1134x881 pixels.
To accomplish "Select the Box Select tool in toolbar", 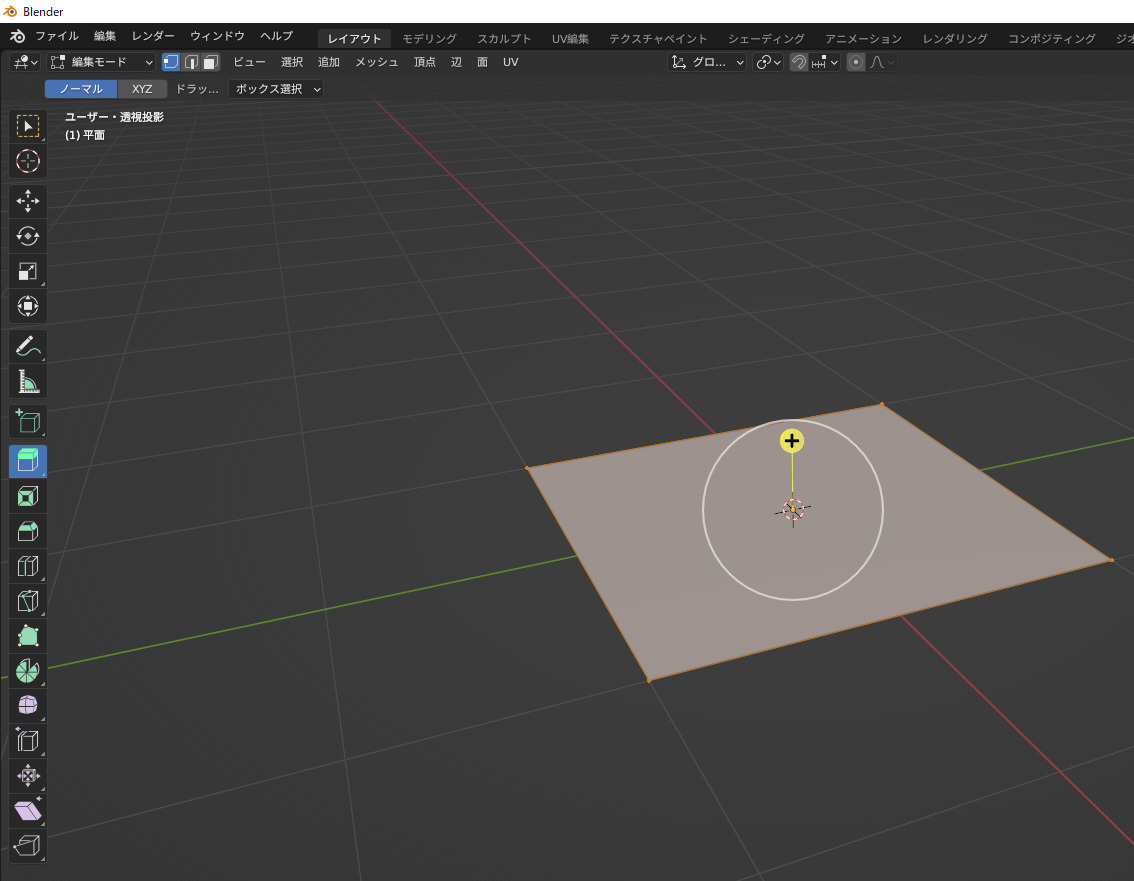I will tap(28, 126).
